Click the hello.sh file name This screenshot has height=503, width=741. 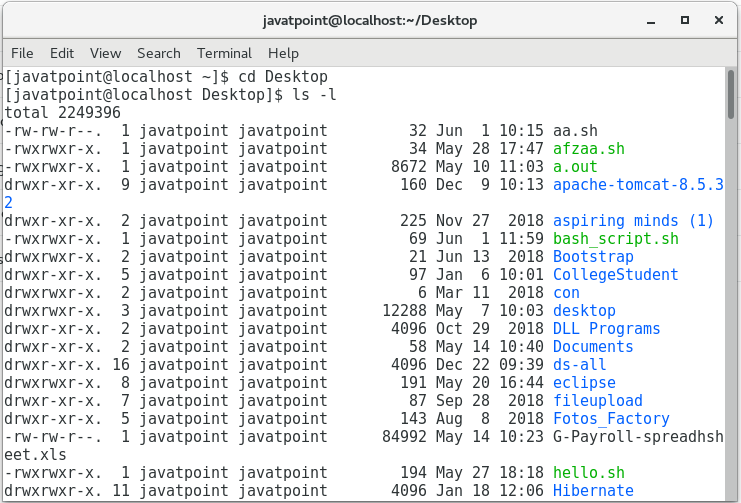[588, 473]
